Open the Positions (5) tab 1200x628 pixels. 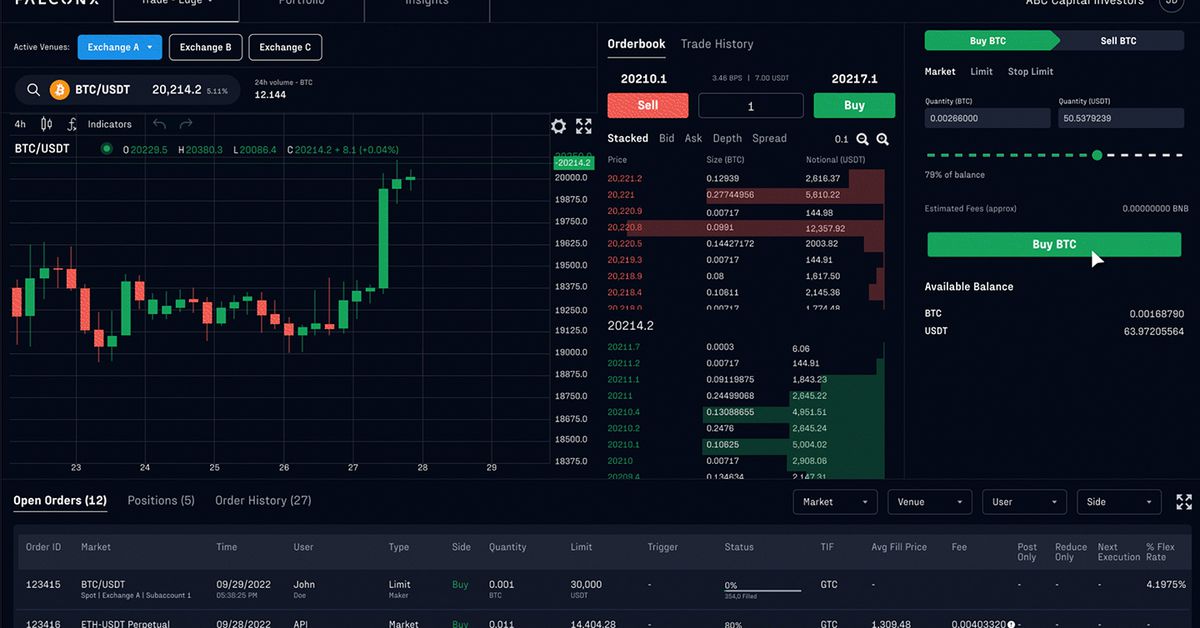[x=161, y=500]
